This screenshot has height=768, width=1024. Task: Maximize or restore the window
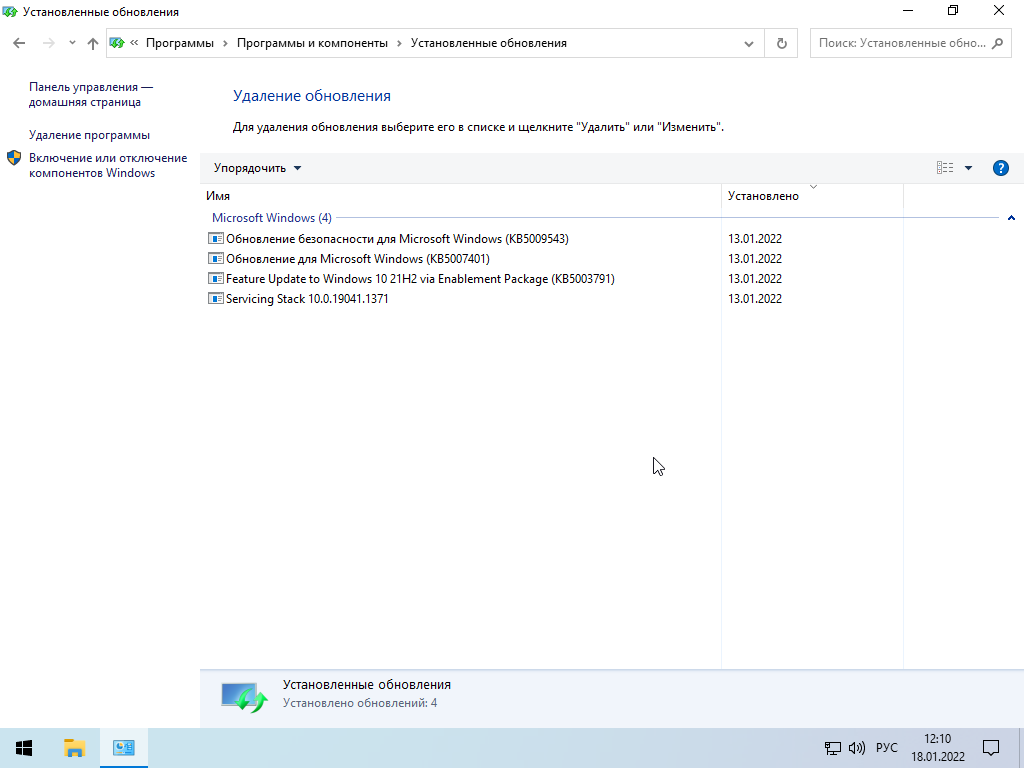tap(953, 11)
